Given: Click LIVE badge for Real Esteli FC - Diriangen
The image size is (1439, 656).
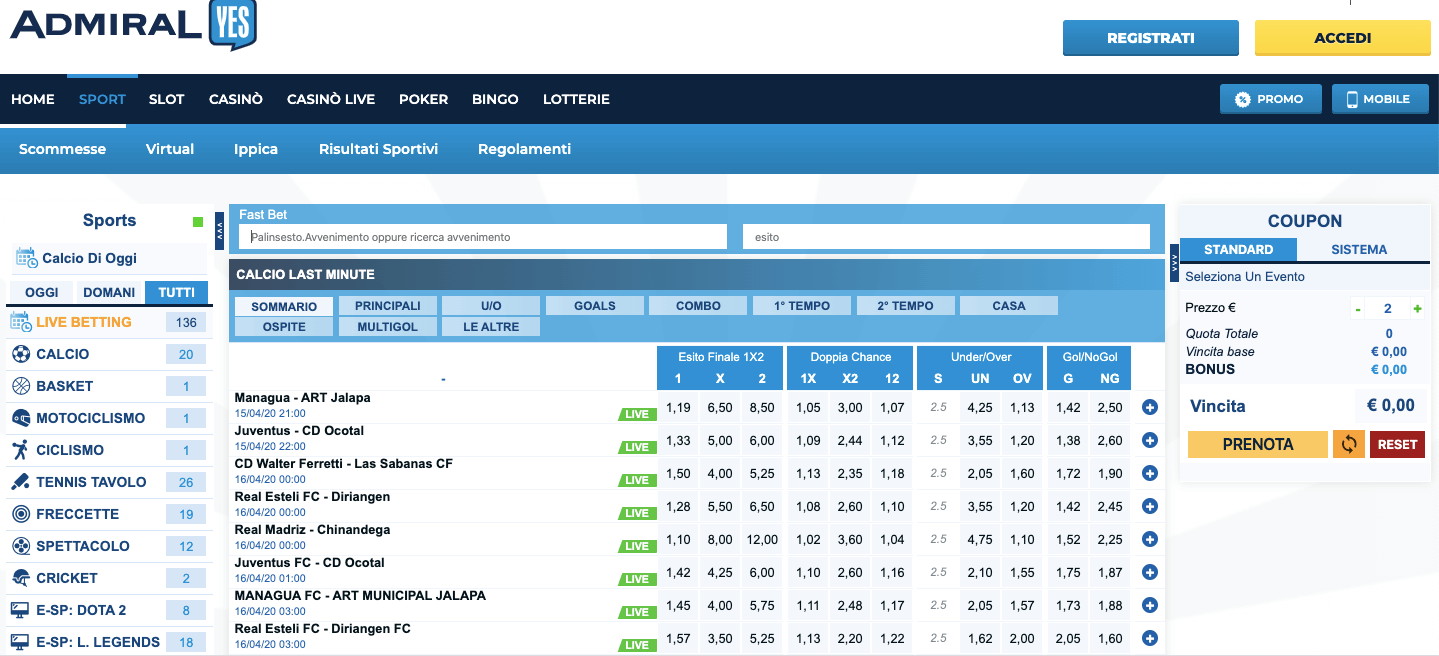Looking at the screenshot, I should tap(637, 513).
